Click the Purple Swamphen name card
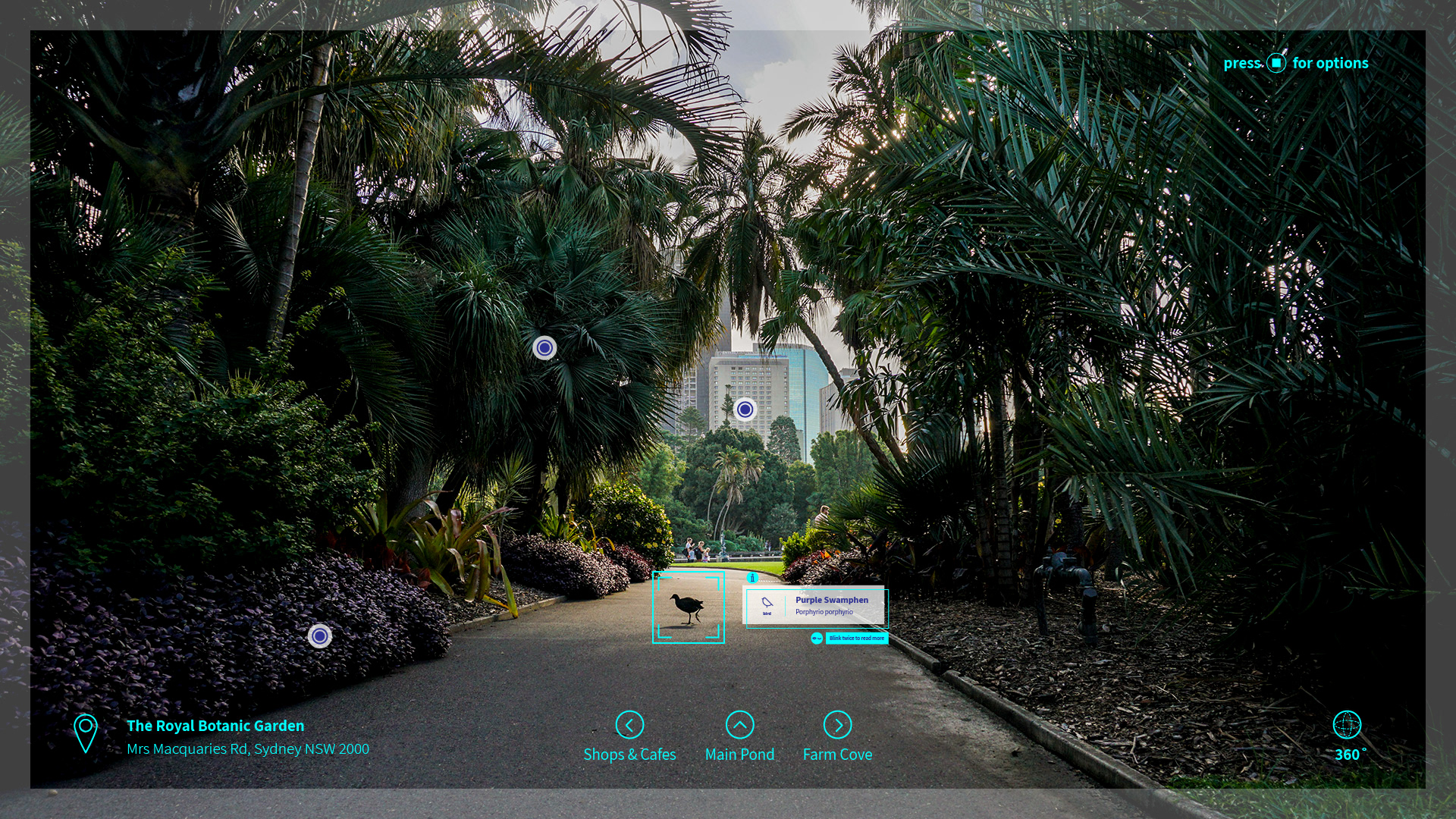Image resolution: width=1456 pixels, height=819 pixels. pyautogui.click(x=832, y=605)
